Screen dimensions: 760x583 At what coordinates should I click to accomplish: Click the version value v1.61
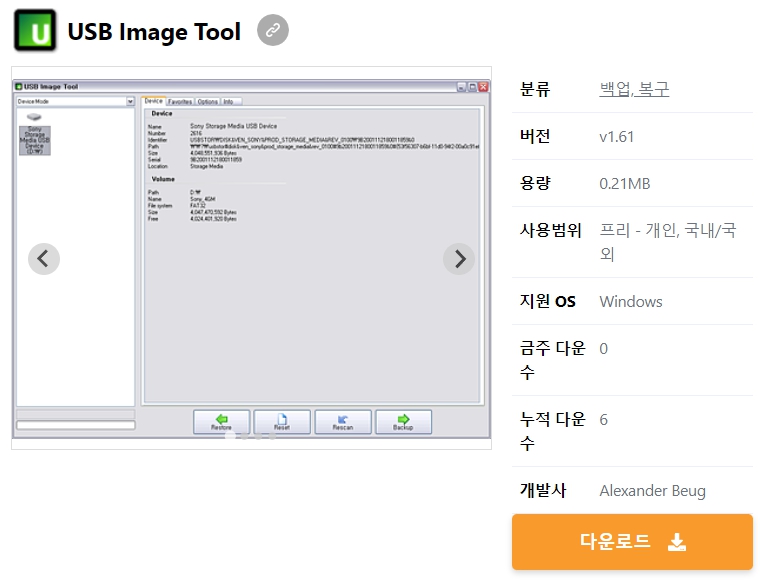point(617,137)
